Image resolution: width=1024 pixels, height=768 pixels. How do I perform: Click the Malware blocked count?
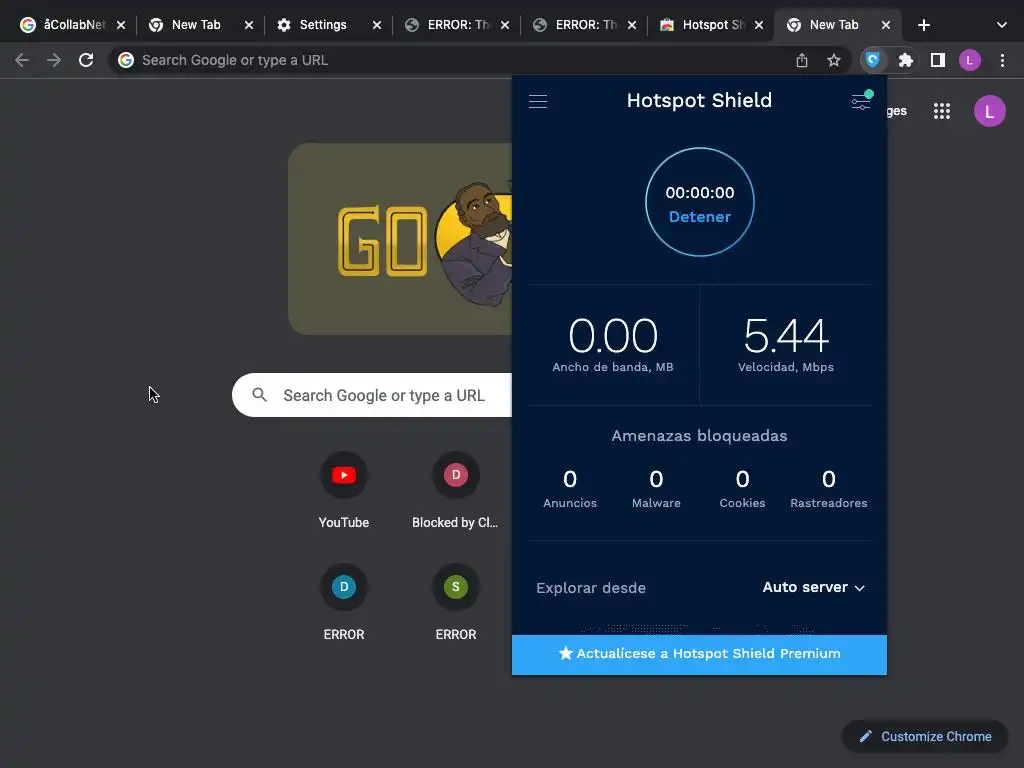click(656, 479)
